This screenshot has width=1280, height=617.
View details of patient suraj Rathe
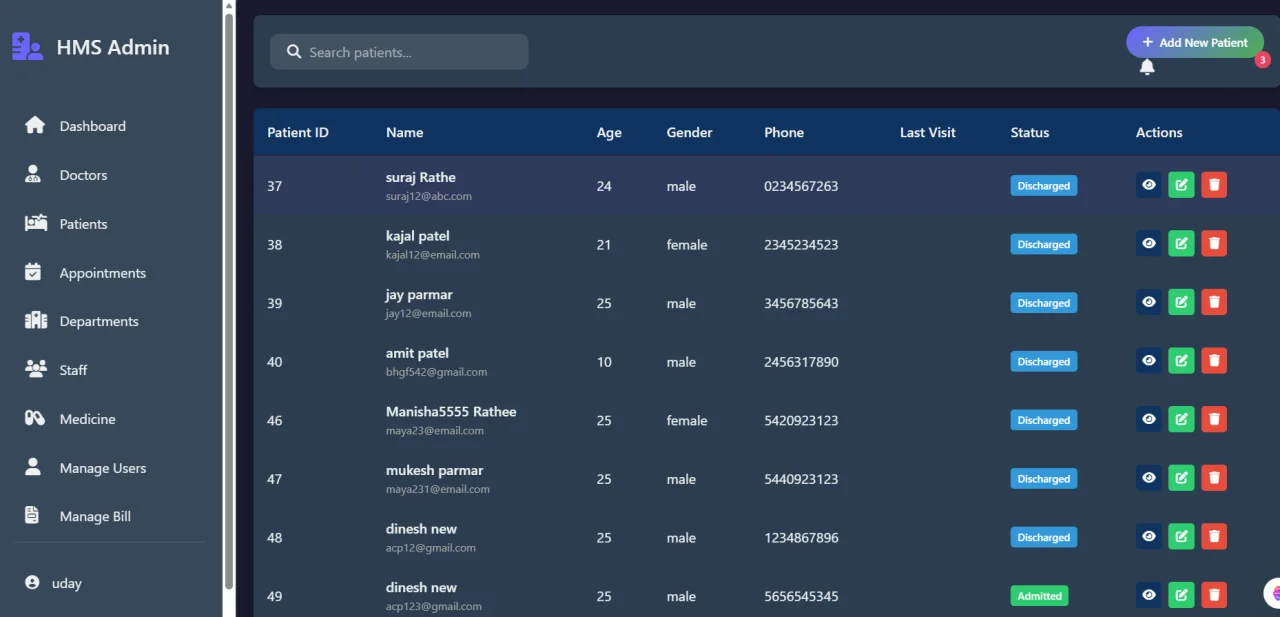point(1149,185)
